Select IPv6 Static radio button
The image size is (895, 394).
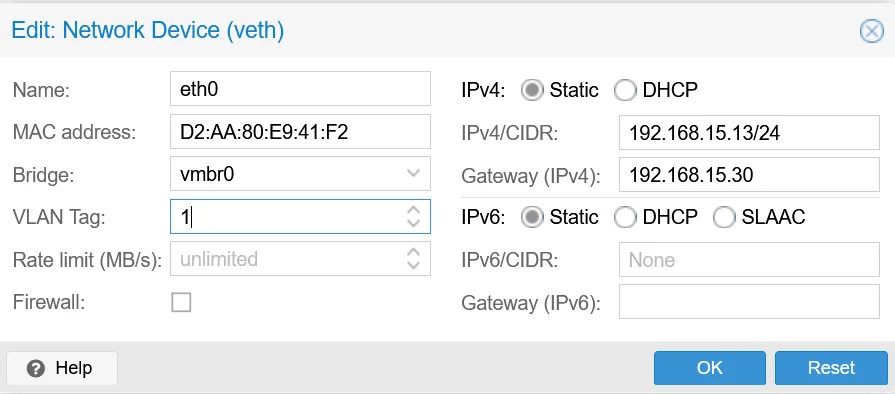531,217
